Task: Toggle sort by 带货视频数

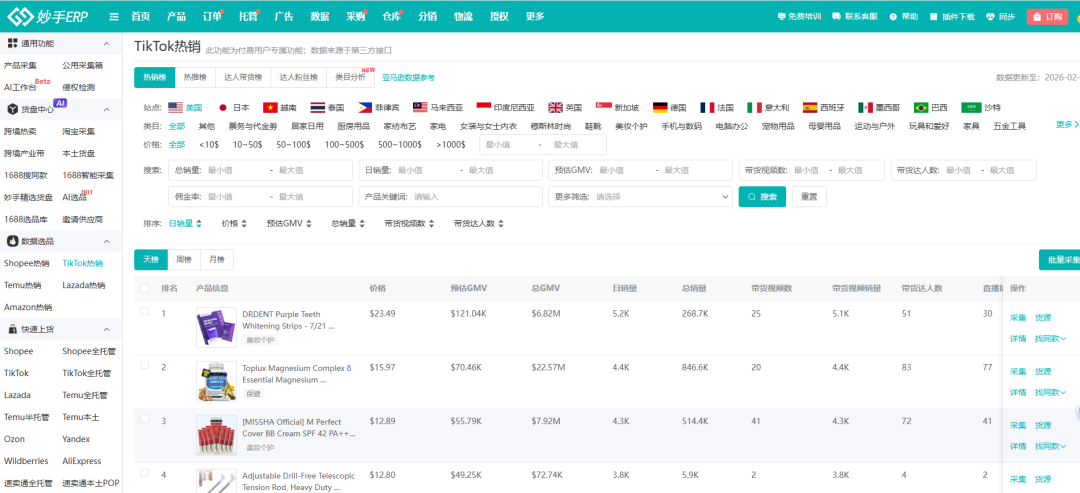Action: [409, 223]
